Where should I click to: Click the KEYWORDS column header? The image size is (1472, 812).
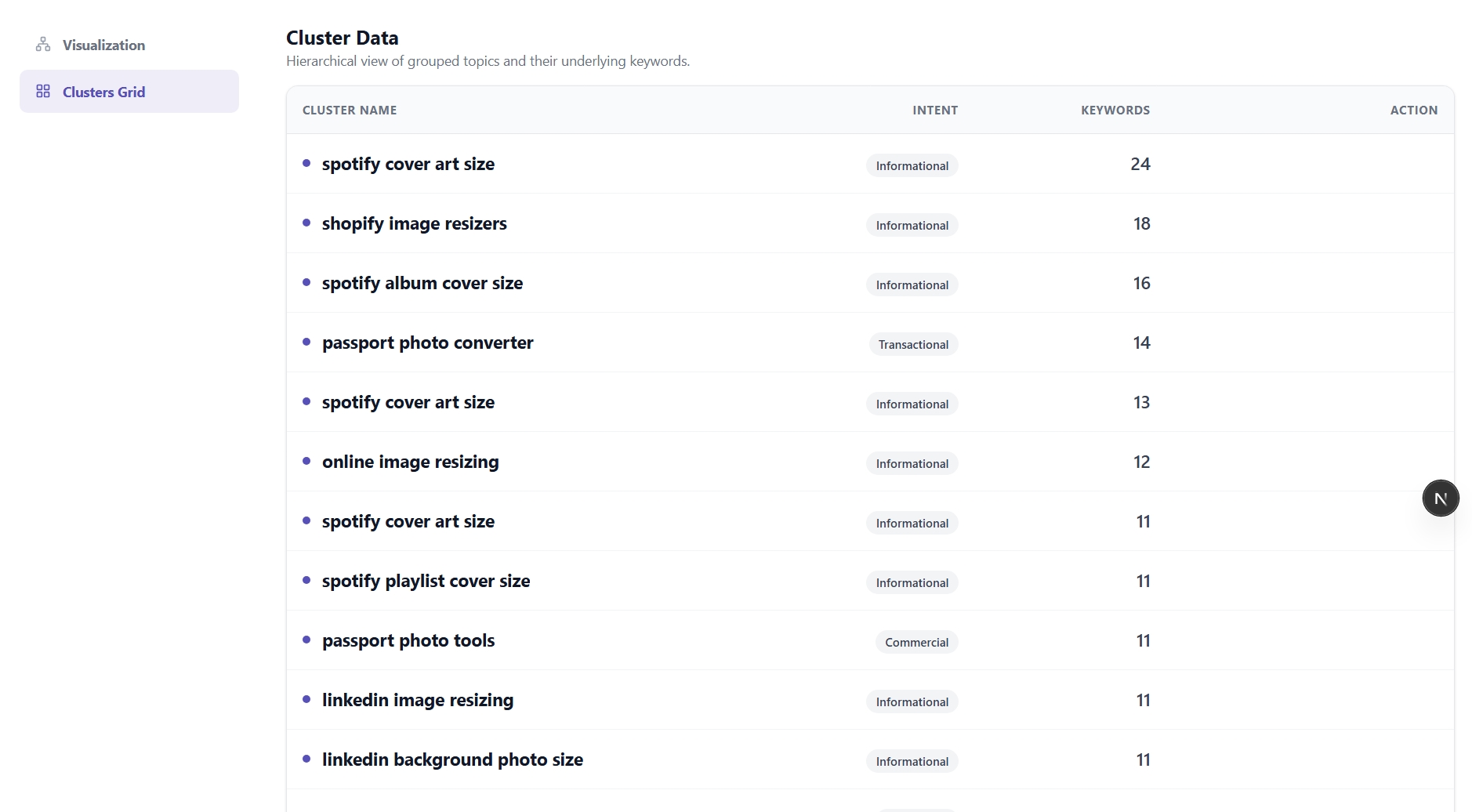coord(1115,110)
